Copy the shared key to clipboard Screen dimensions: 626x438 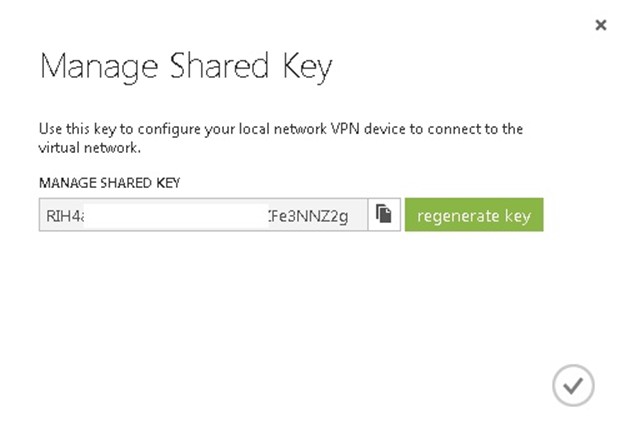384,214
